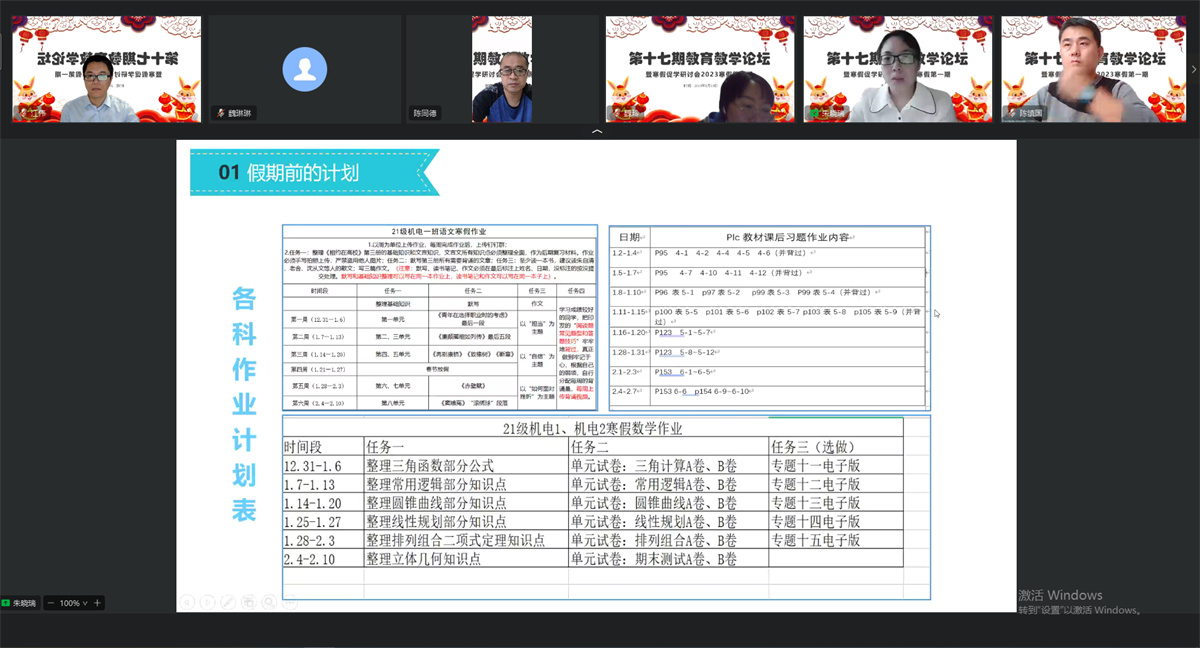The width and height of the screenshot is (1200, 648).
Task: Click the slide title 01 假期前的计划
Action: (289, 172)
